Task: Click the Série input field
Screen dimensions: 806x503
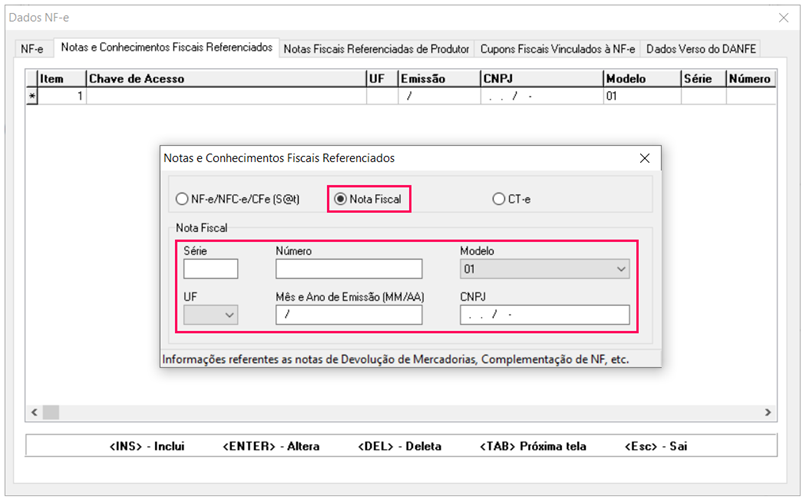Action: (211, 269)
